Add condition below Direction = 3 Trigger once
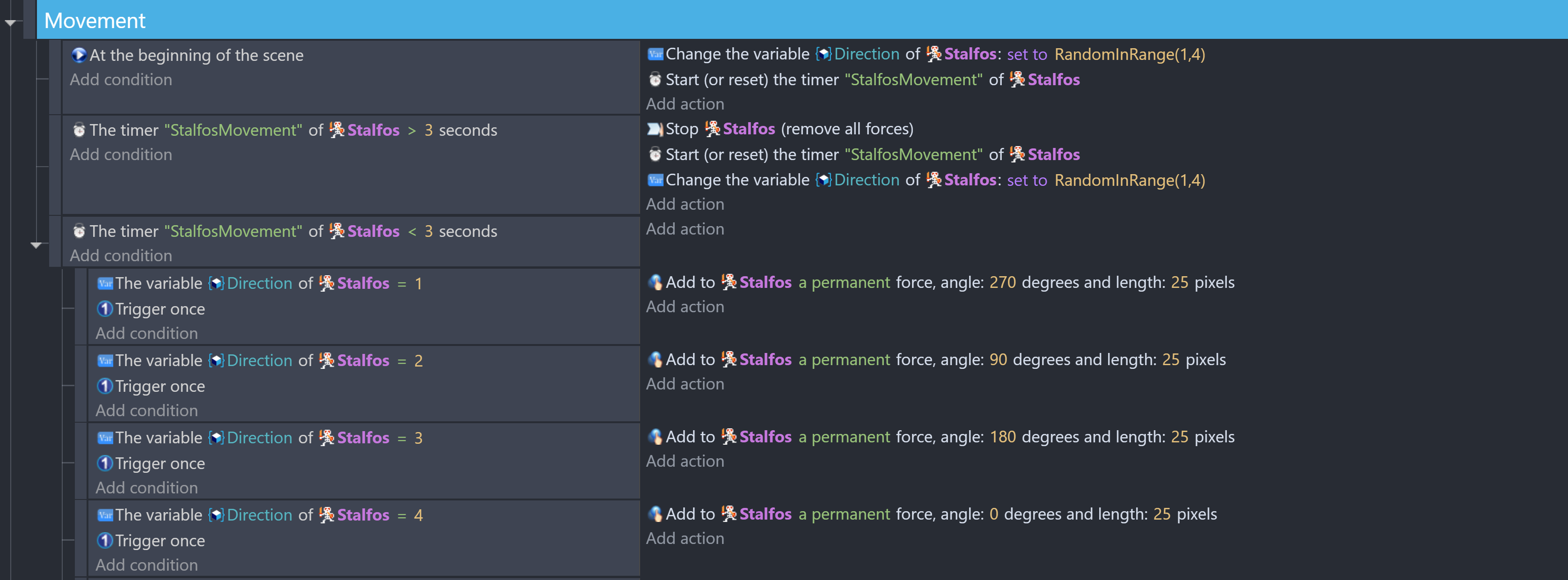 [146, 488]
